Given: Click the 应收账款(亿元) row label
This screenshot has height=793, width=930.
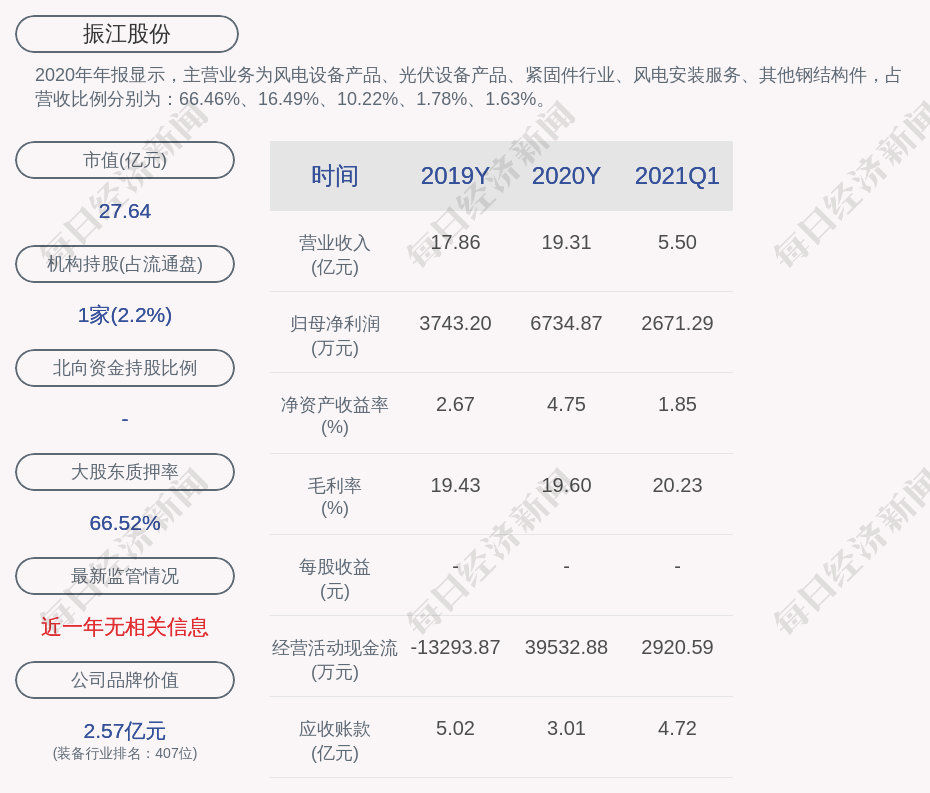Looking at the screenshot, I should click(335, 741).
